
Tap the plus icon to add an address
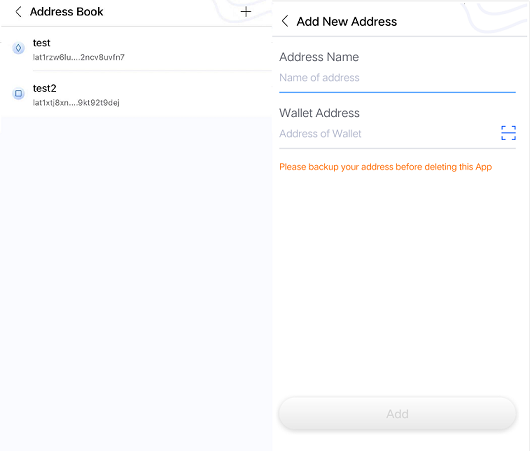[x=246, y=12]
